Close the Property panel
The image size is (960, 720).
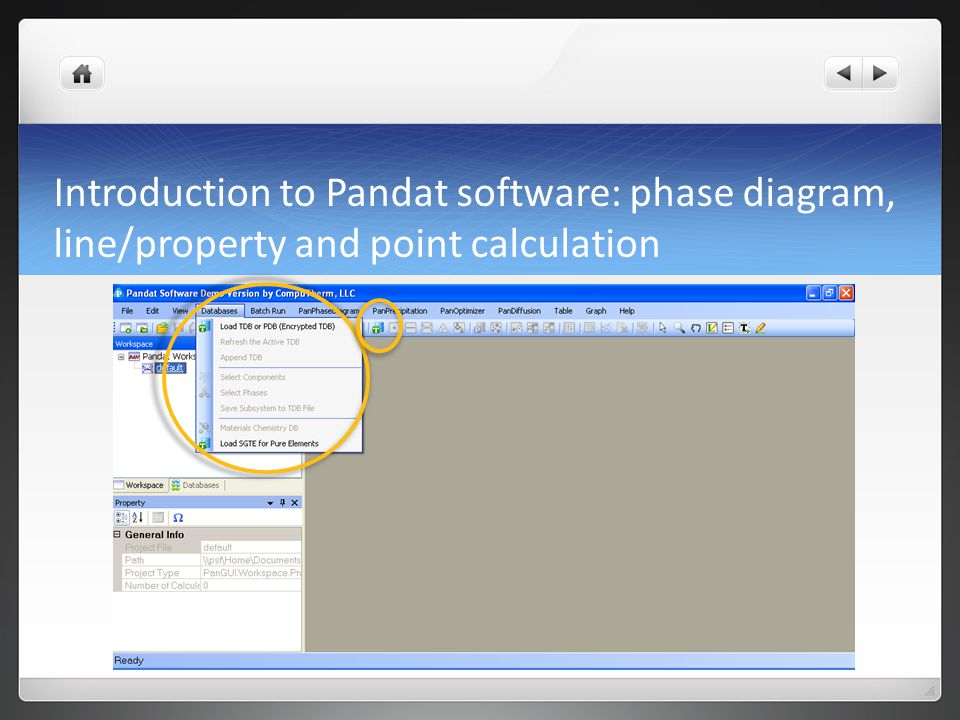(294, 503)
